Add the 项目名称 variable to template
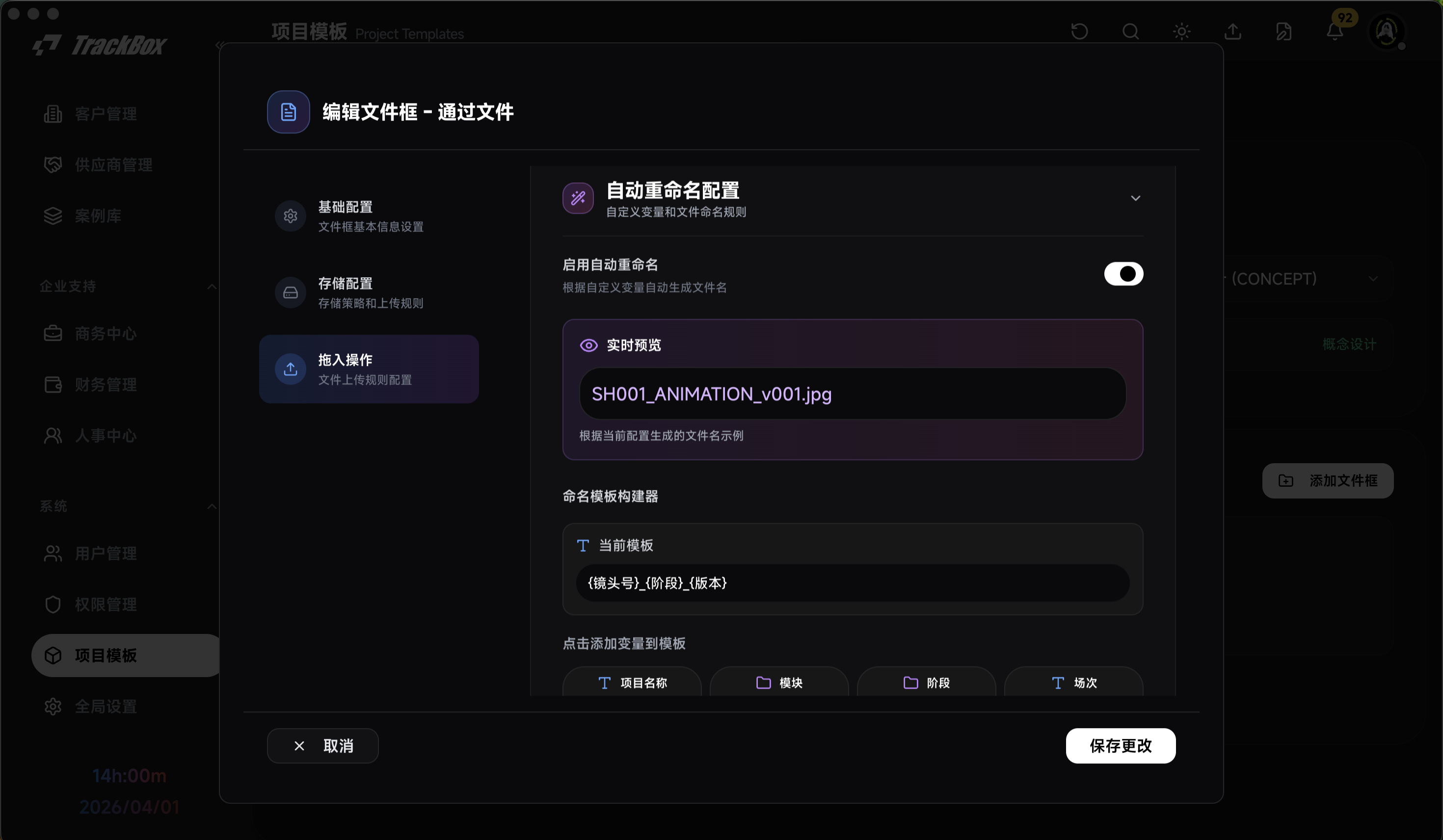This screenshot has width=1443, height=840. click(x=632, y=682)
